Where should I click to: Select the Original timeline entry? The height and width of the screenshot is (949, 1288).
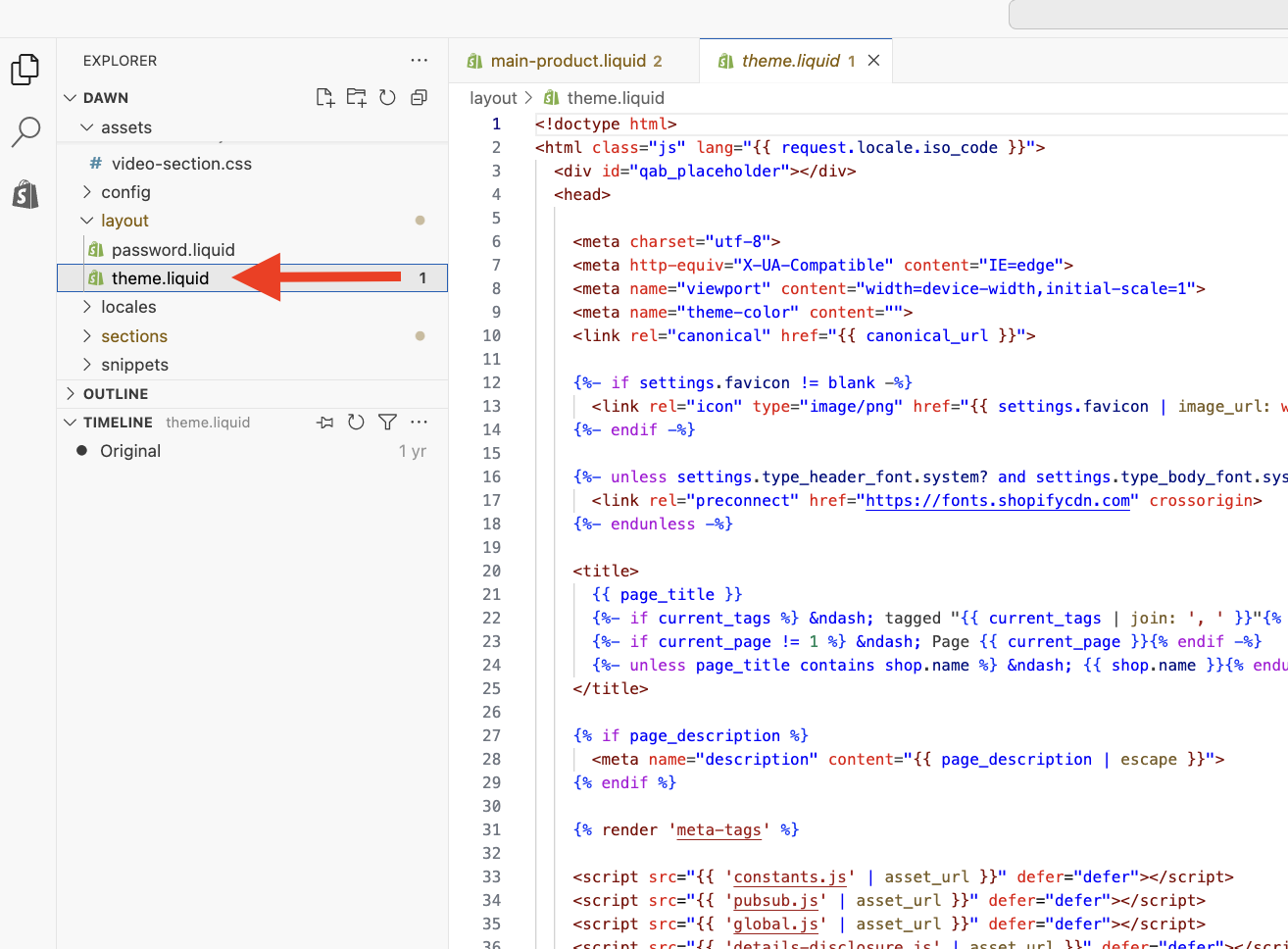pyautogui.click(x=130, y=451)
